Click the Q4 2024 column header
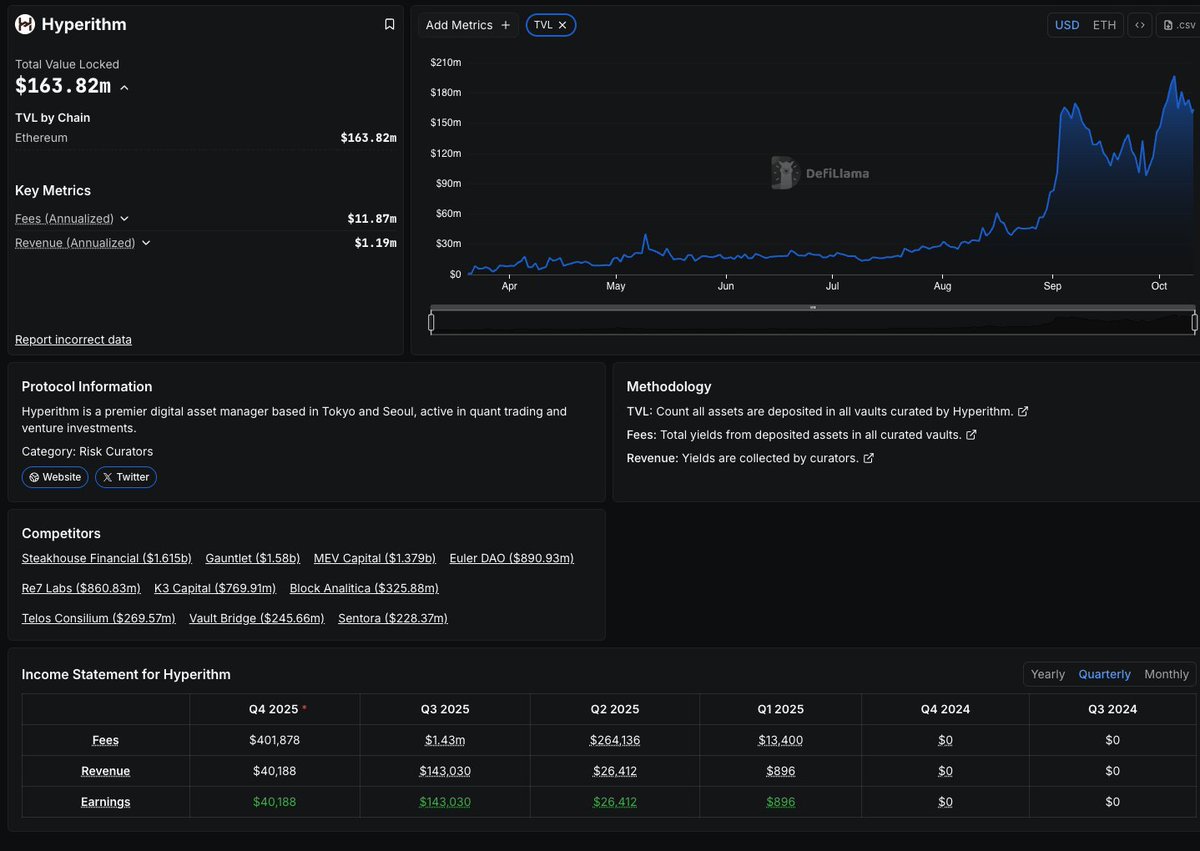The width and height of the screenshot is (1200, 851). (x=945, y=709)
